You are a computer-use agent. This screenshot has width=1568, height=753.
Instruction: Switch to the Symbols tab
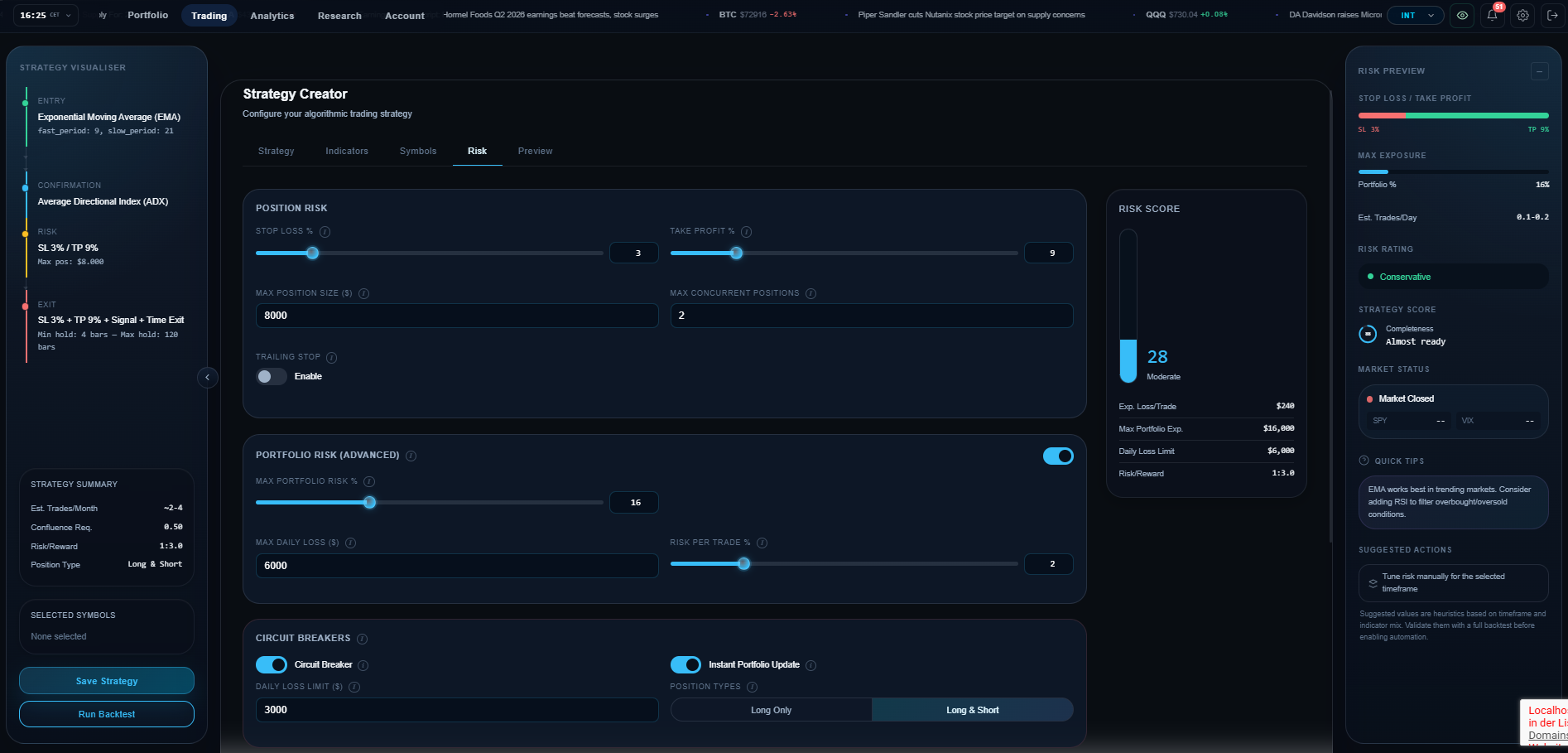418,151
